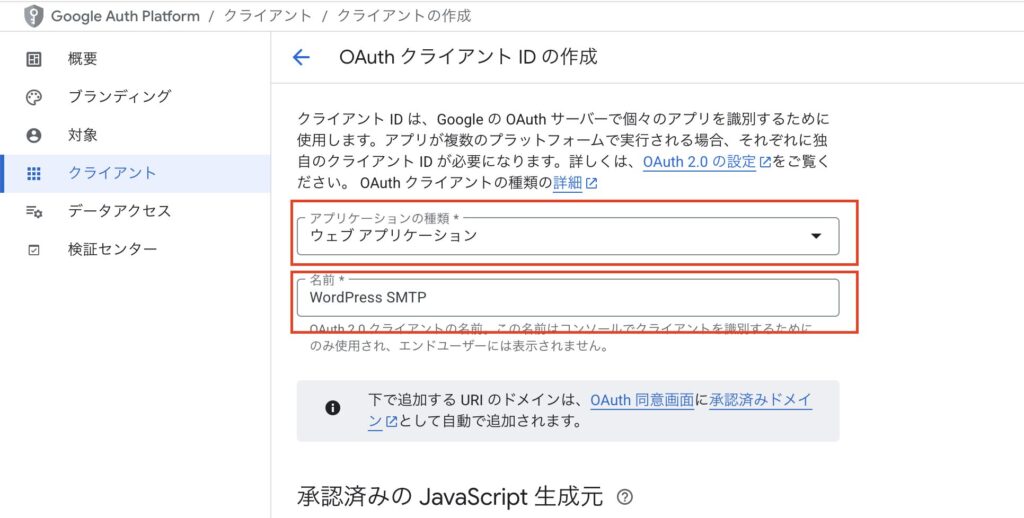Click the 名前 field containing WordPress SMTP
This screenshot has height=518, width=1024.
pos(568,298)
